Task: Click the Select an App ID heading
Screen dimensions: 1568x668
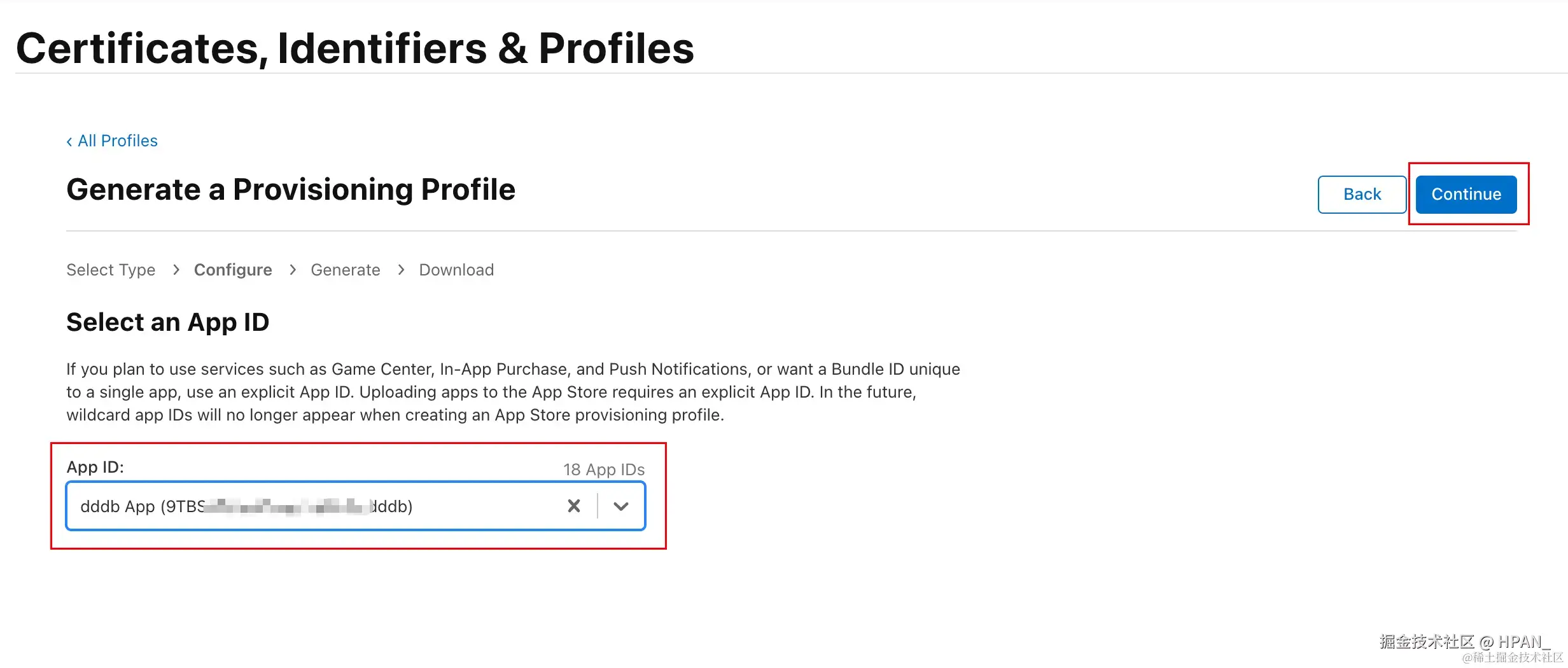Action: coord(168,322)
